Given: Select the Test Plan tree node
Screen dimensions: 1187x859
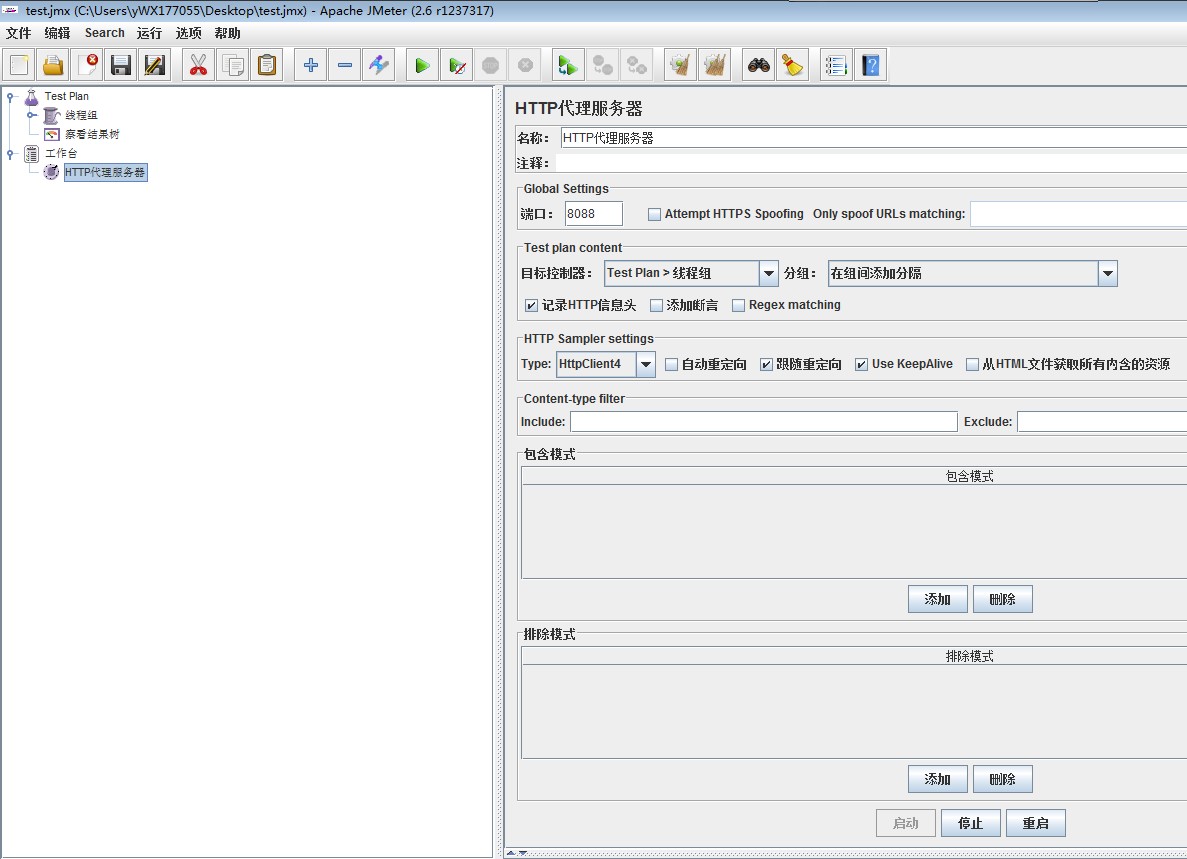Looking at the screenshot, I should pyautogui.click(x=66, y=96).
